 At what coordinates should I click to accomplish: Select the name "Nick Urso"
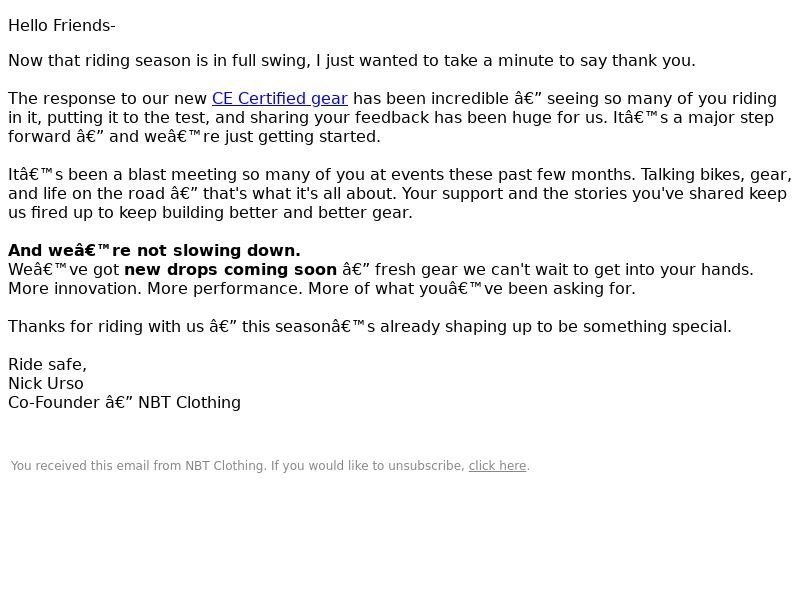tap(45, 384)
